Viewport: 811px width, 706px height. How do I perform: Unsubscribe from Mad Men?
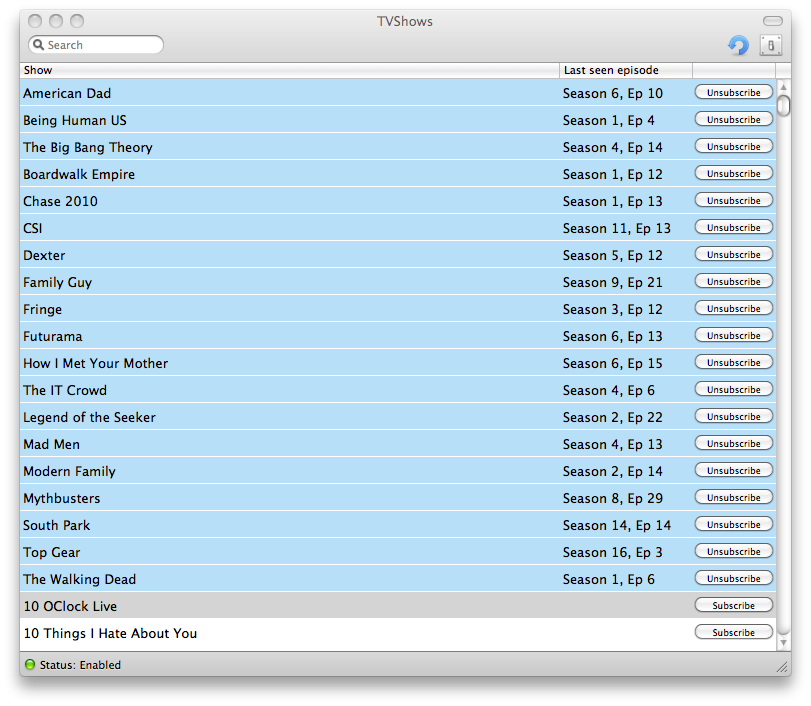click(x=733, y=443)
